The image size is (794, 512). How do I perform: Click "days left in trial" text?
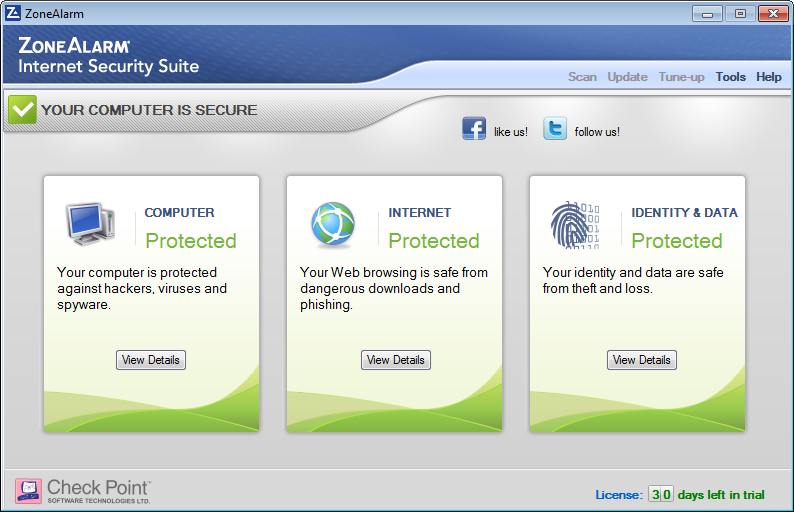pyautogui.click(x=721, y=495)
